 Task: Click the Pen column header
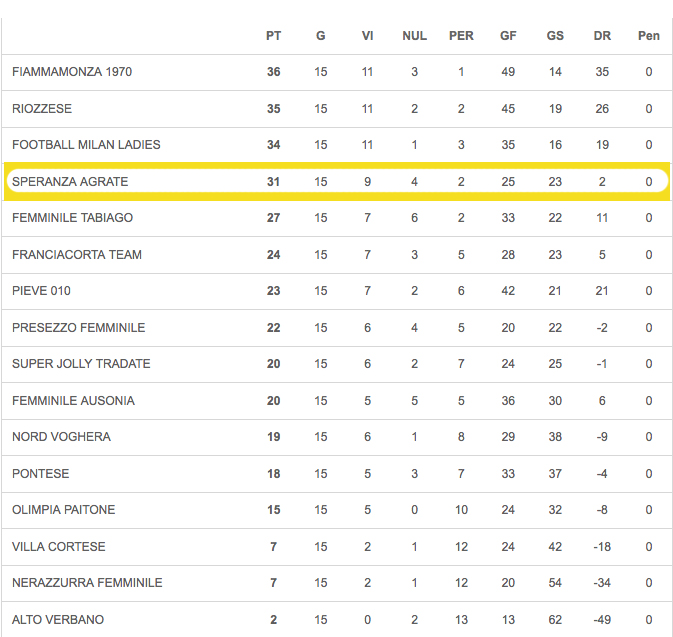tap(649, 36)
